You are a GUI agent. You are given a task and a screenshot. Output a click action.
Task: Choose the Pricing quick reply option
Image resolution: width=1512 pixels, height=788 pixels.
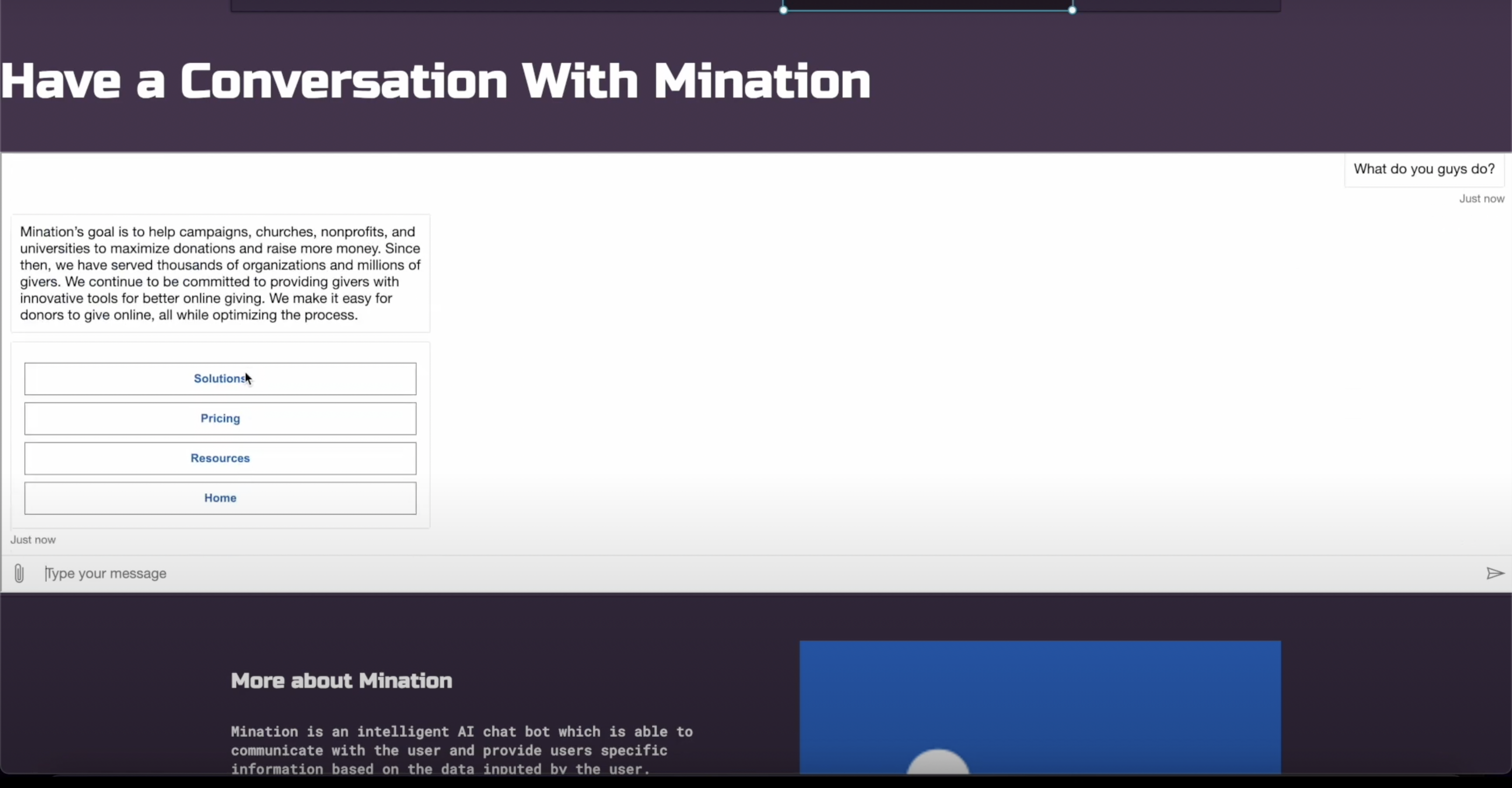pos(220,418)
